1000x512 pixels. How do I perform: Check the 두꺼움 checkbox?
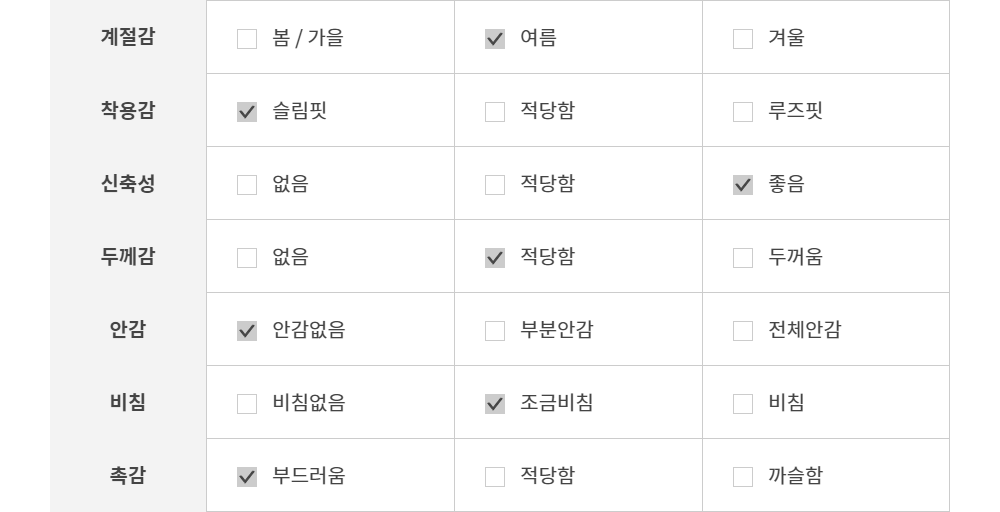tap(743, 259)
